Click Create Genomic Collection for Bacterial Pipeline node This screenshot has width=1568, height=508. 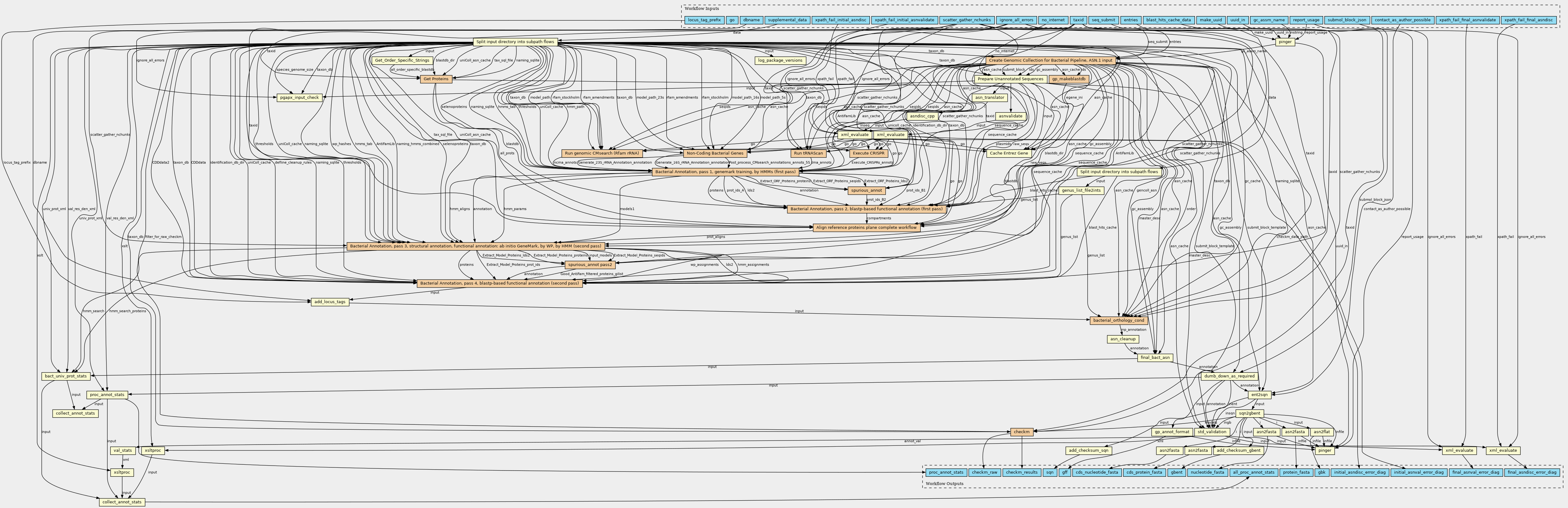click(x=1050, y=61)
